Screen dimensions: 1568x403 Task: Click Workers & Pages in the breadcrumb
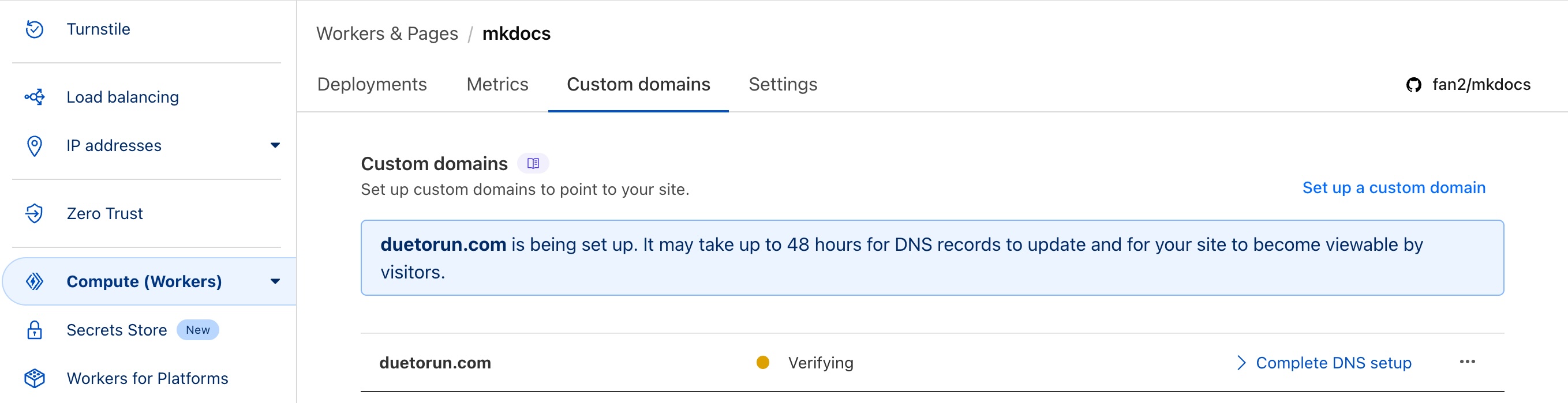[387, 33]
